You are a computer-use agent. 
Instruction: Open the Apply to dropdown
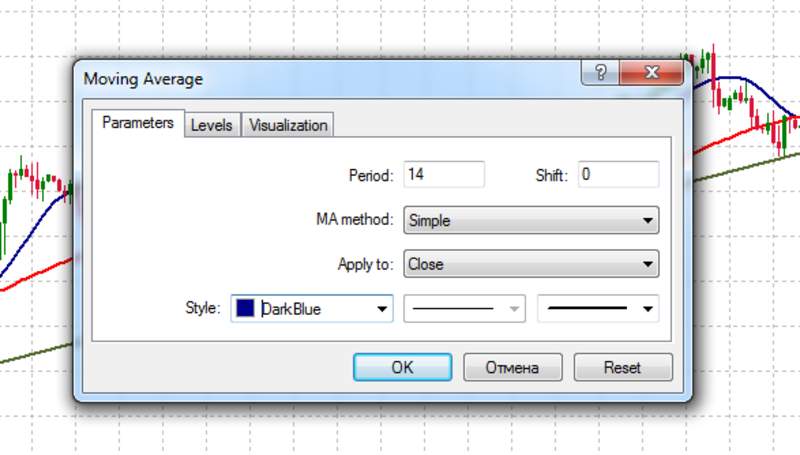tap(530, 264)
